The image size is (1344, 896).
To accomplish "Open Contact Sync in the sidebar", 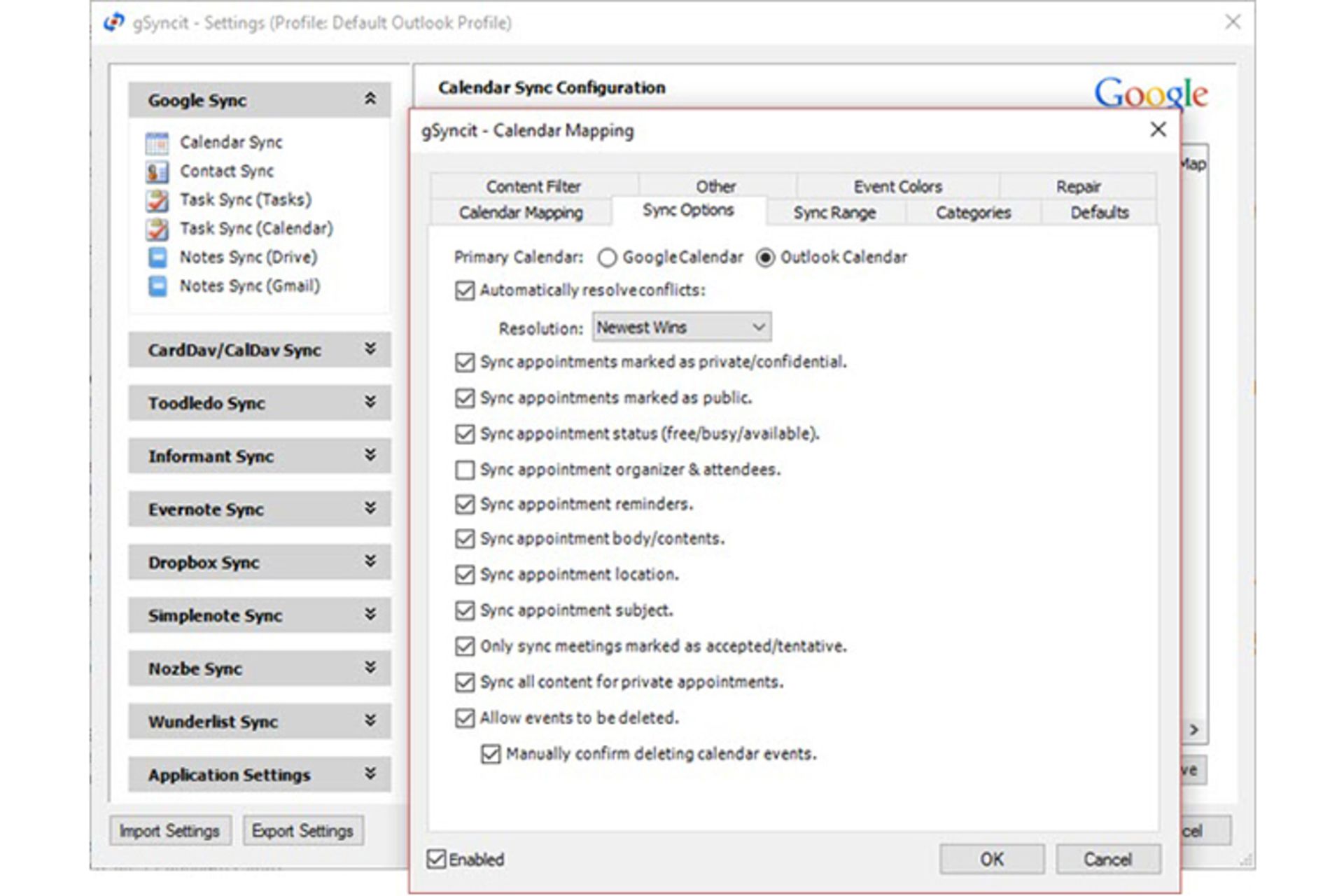I will pyautogui.click(x=227, y=171).
